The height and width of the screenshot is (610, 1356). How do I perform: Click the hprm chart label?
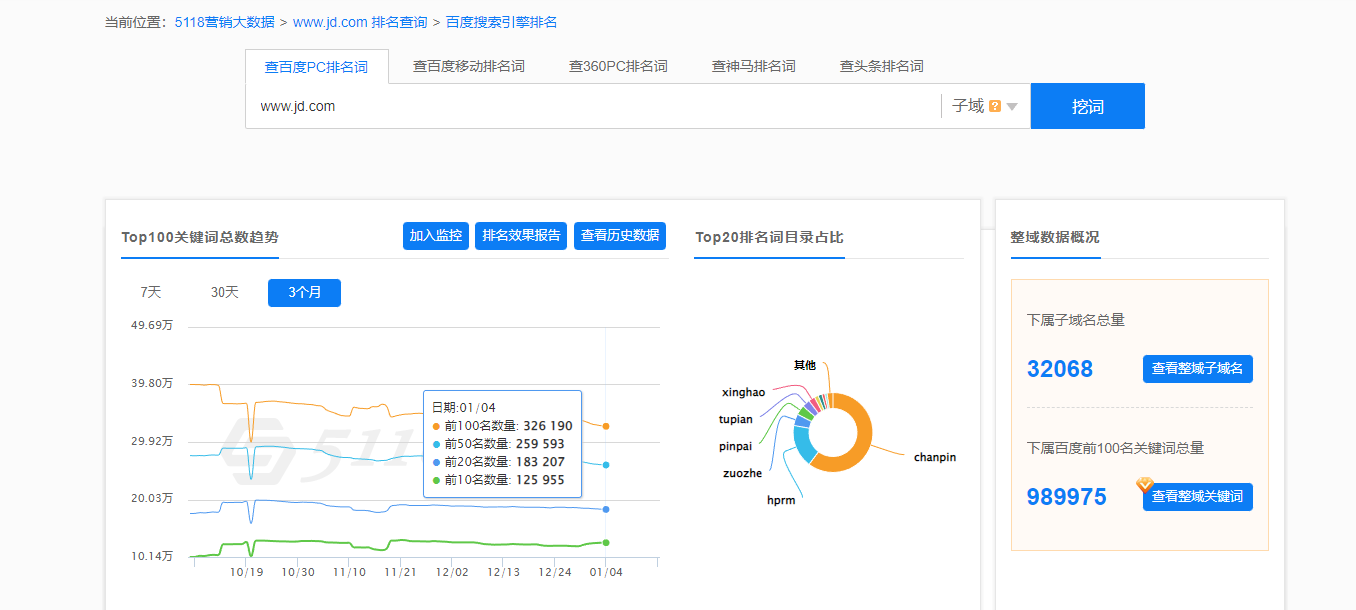[781, 500]
